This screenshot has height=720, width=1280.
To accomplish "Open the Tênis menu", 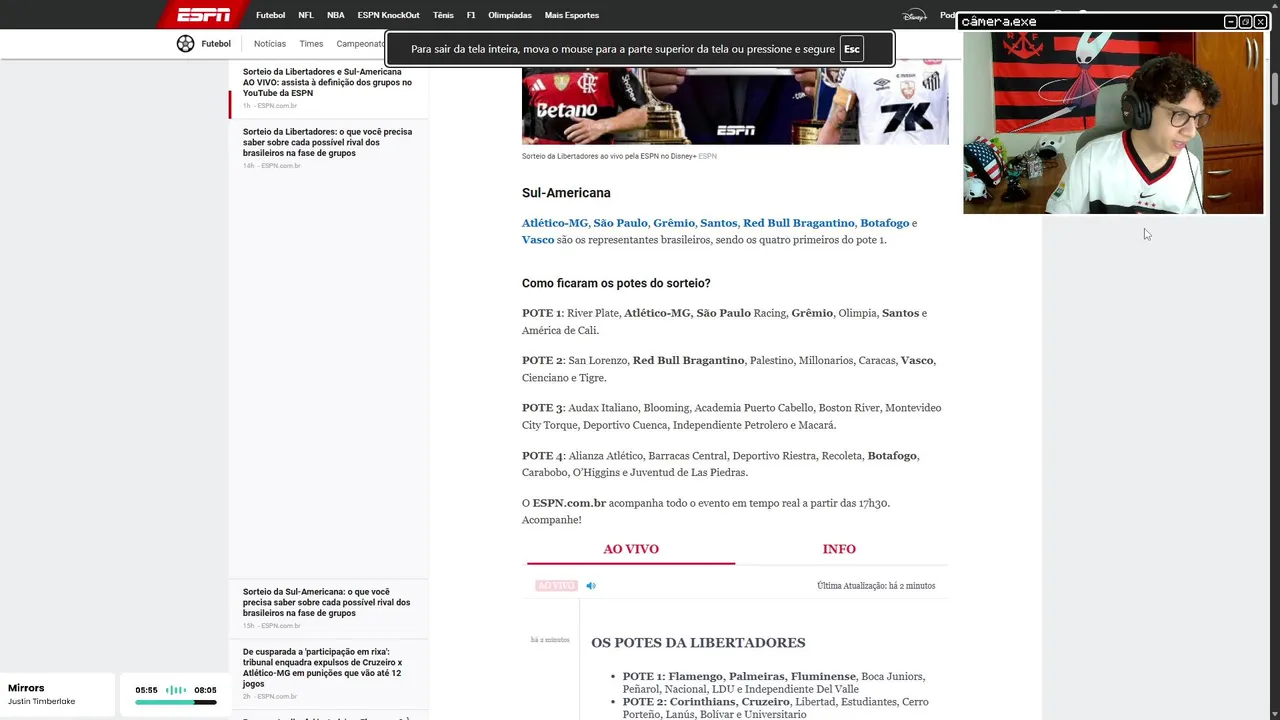I will (x=443, y=15).
